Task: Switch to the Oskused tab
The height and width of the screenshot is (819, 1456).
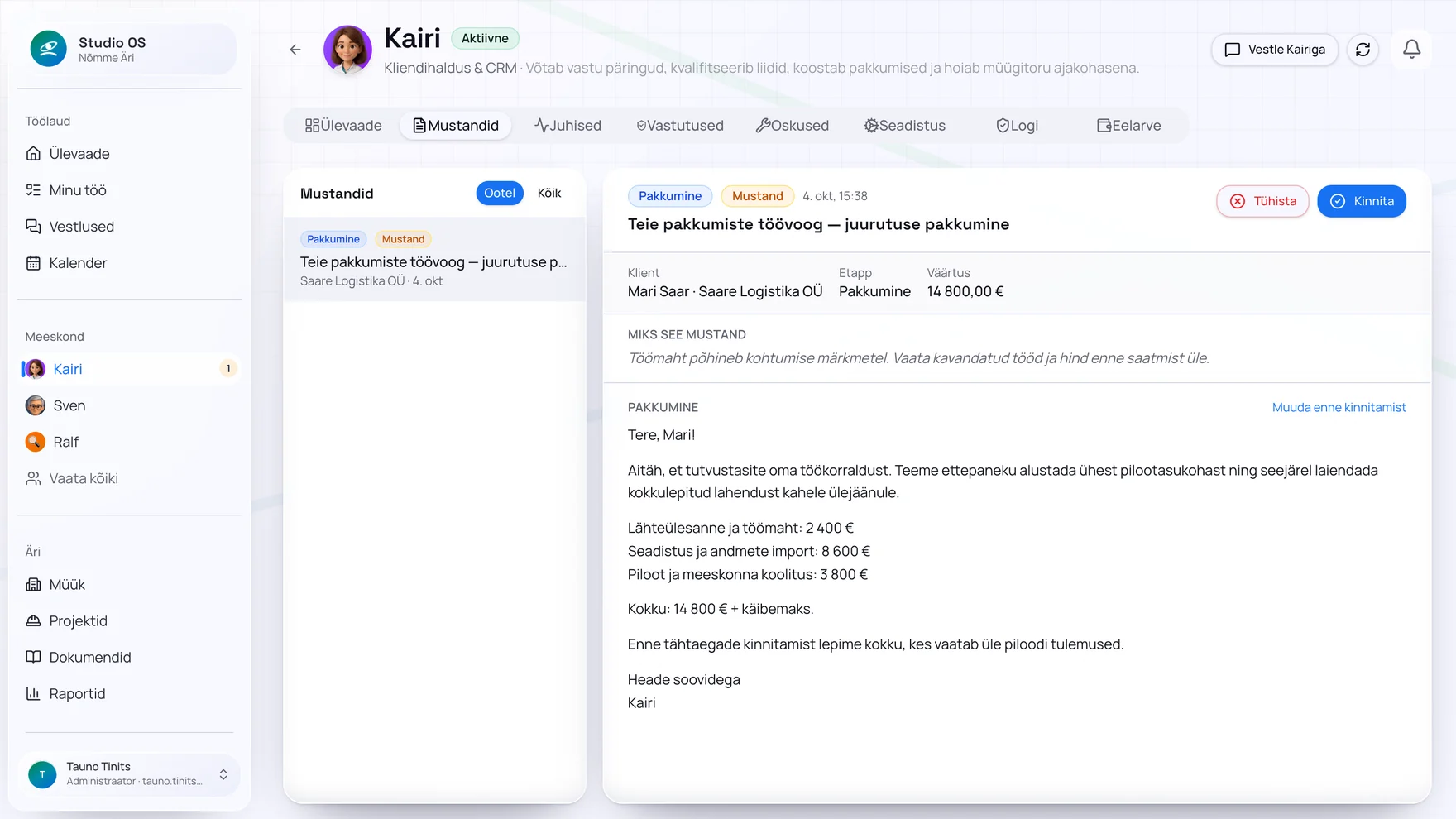Action: 793,126
